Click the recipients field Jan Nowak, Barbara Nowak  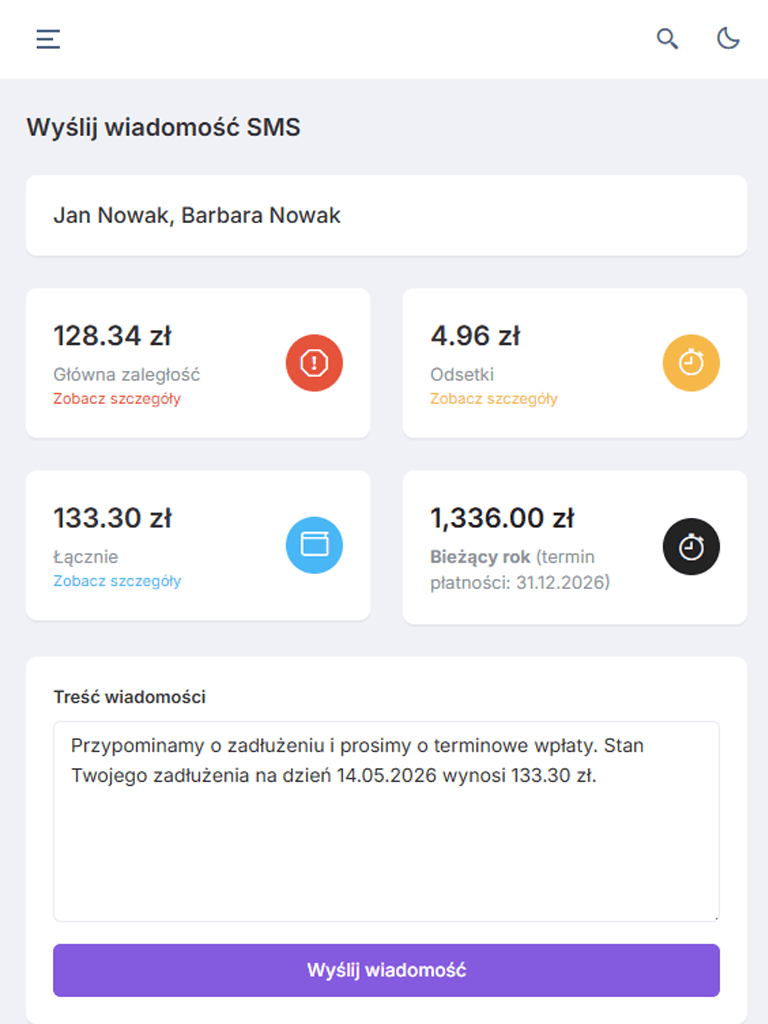point(386,216)
